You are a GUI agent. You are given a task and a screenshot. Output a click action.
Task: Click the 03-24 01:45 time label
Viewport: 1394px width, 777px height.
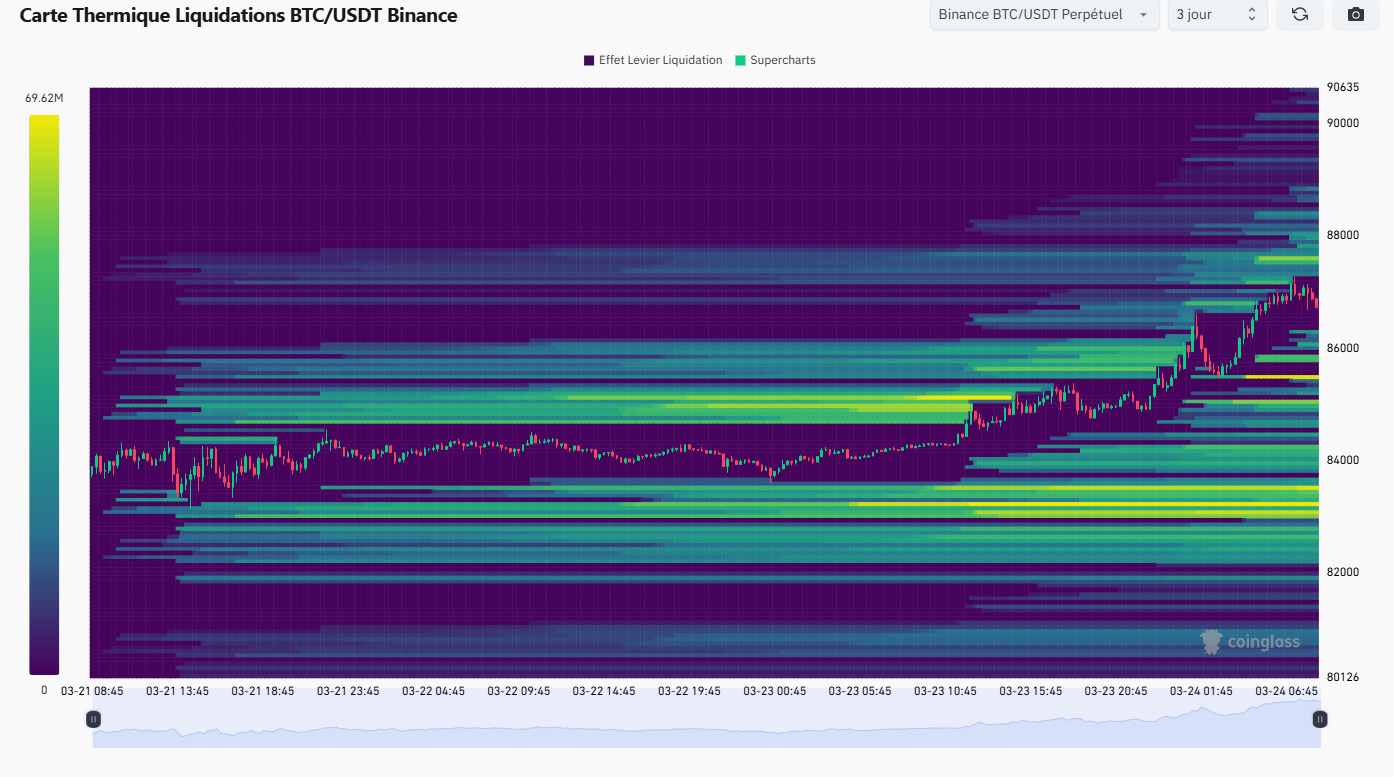point(1202,691)
